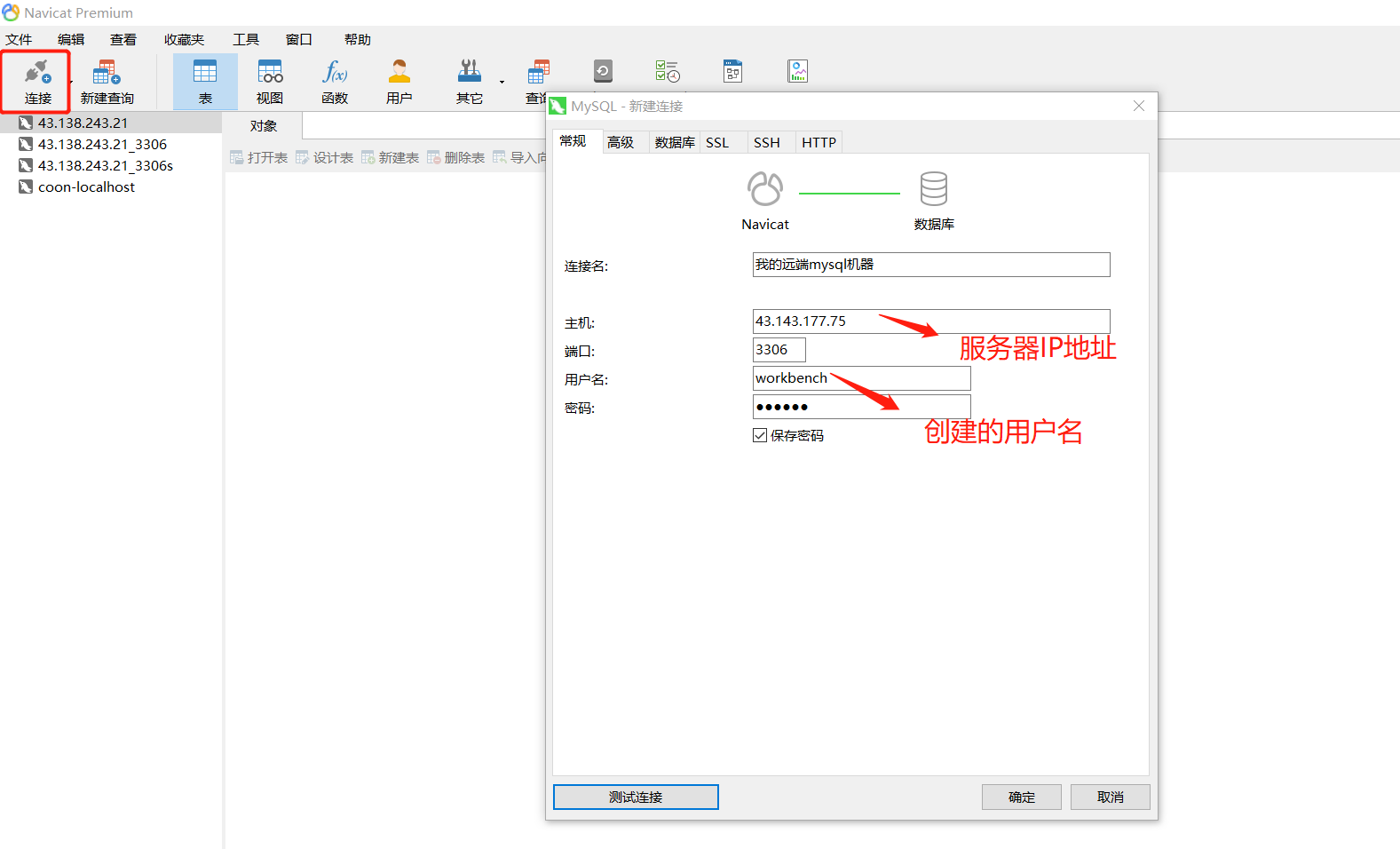The height and width of the screenshot is (849, 1400).
Task: Select connection 43.138.243.21_3306s
Action: [111, 165]
